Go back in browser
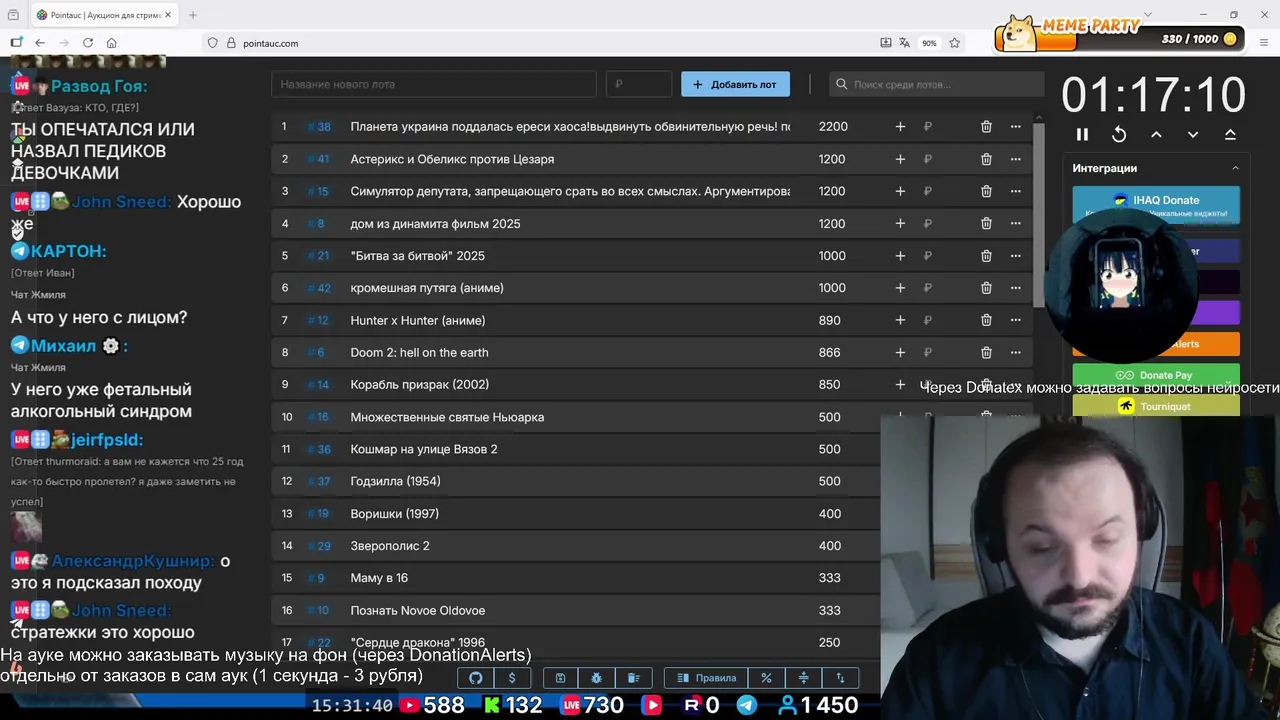 coord(40,43)
